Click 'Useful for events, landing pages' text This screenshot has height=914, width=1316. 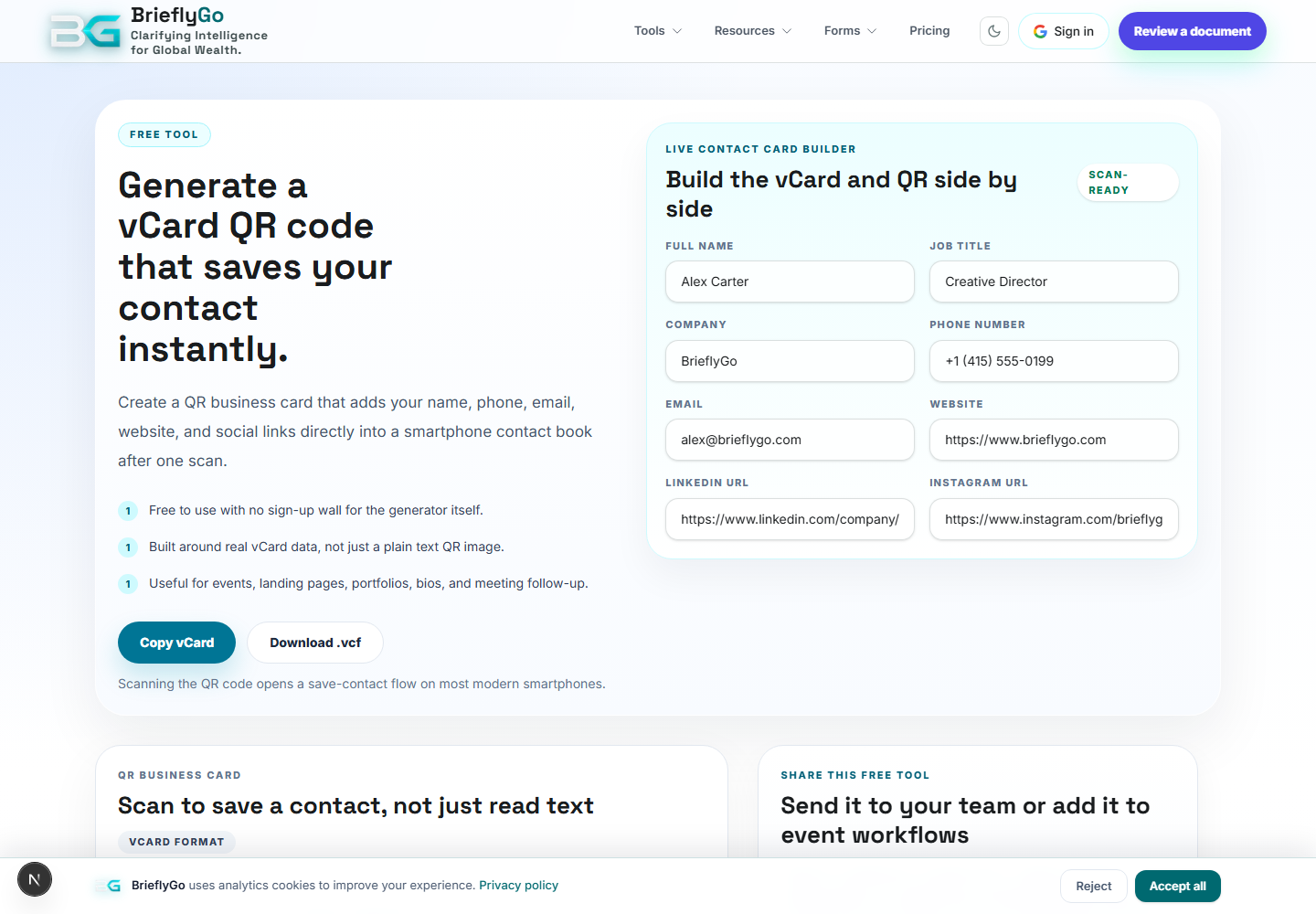coord(368,583)
